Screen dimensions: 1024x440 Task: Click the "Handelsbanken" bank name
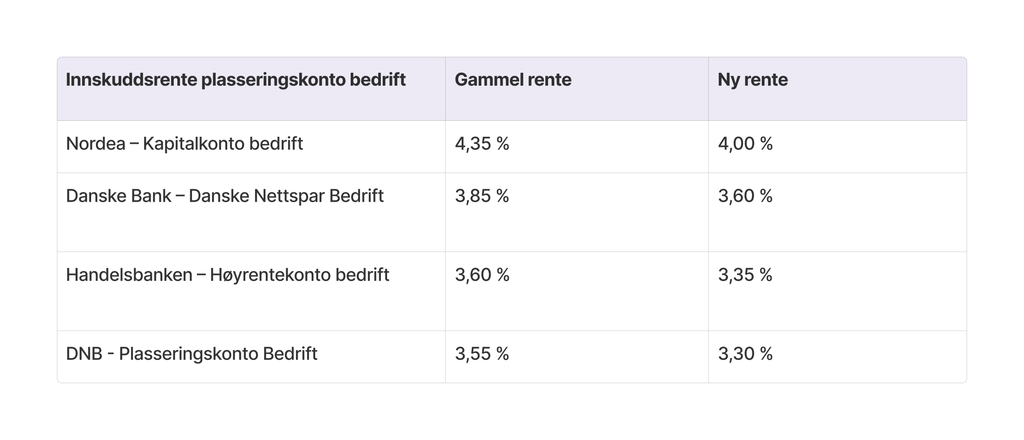click(x=129, y=275)
